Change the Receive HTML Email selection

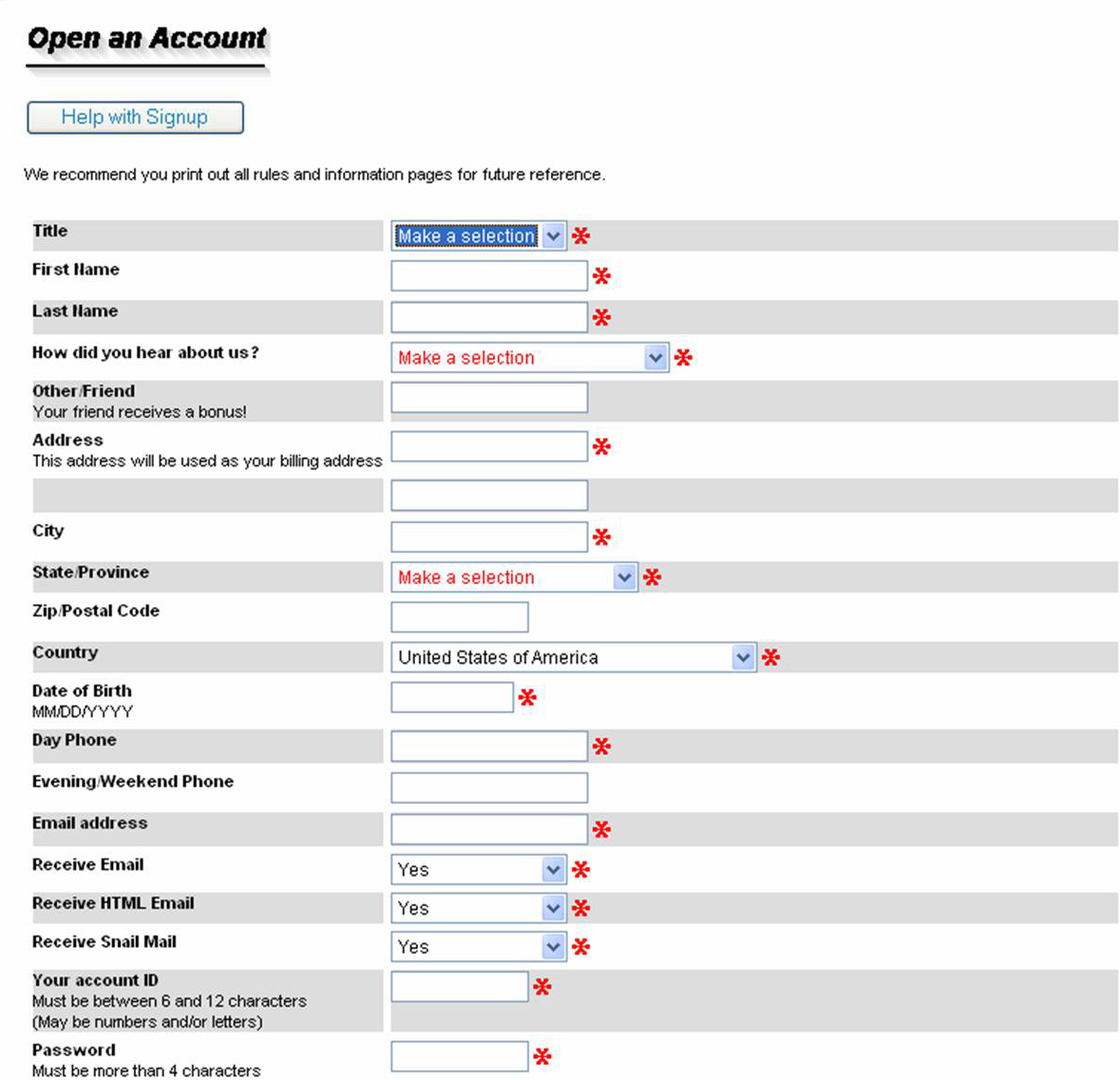pos(478,908)
